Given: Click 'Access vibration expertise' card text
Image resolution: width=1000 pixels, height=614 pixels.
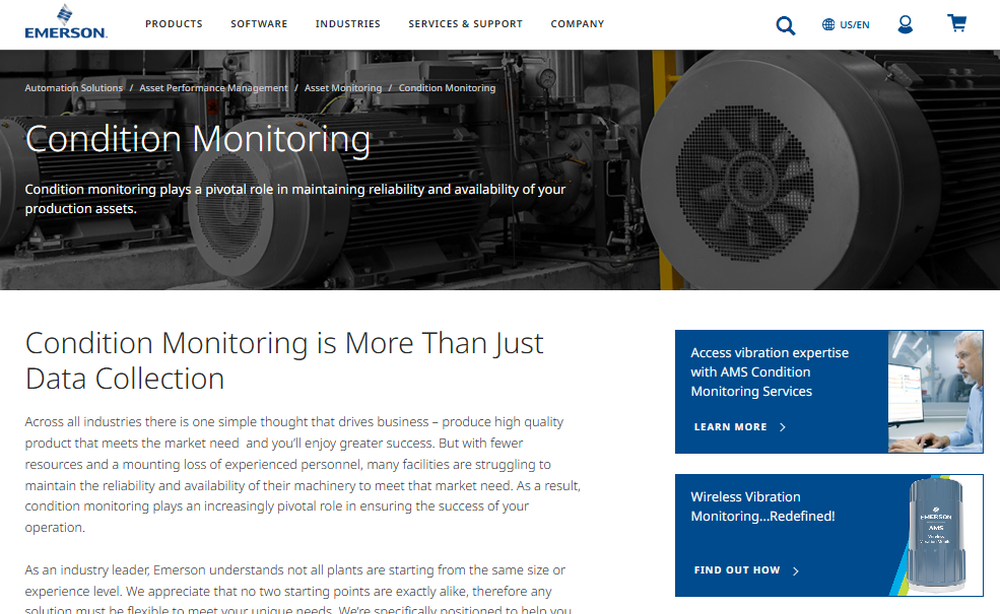Looking at the screenshot, I should click(x=769, y=372).
